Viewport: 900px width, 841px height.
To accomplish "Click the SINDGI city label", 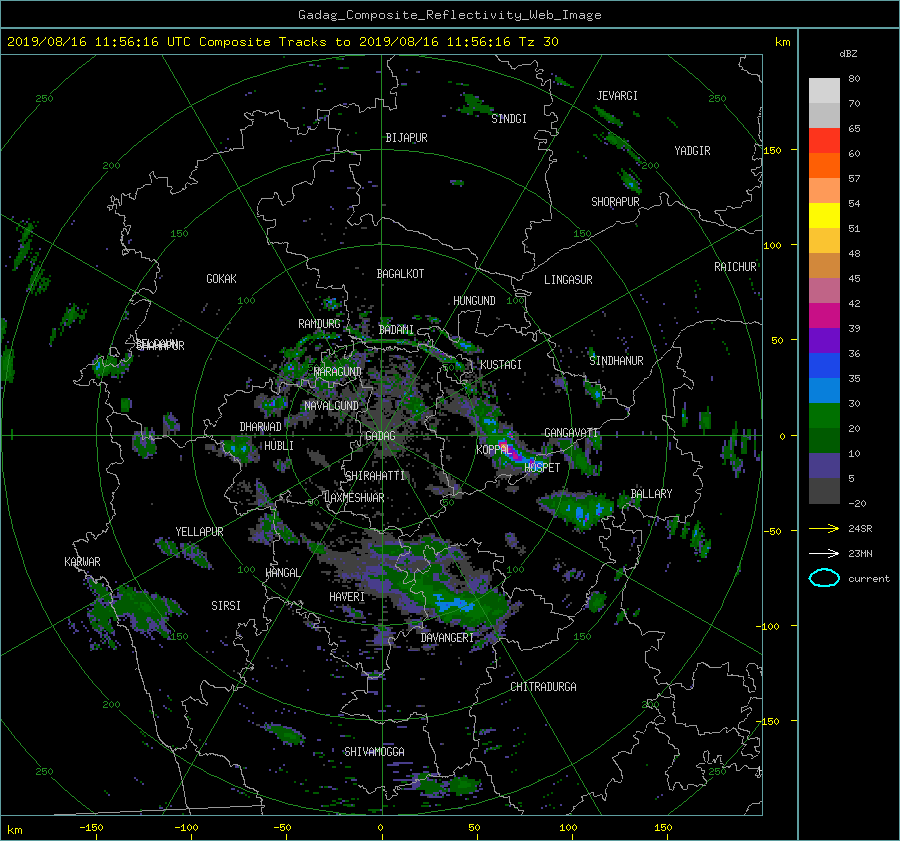I will click(509, 119).
